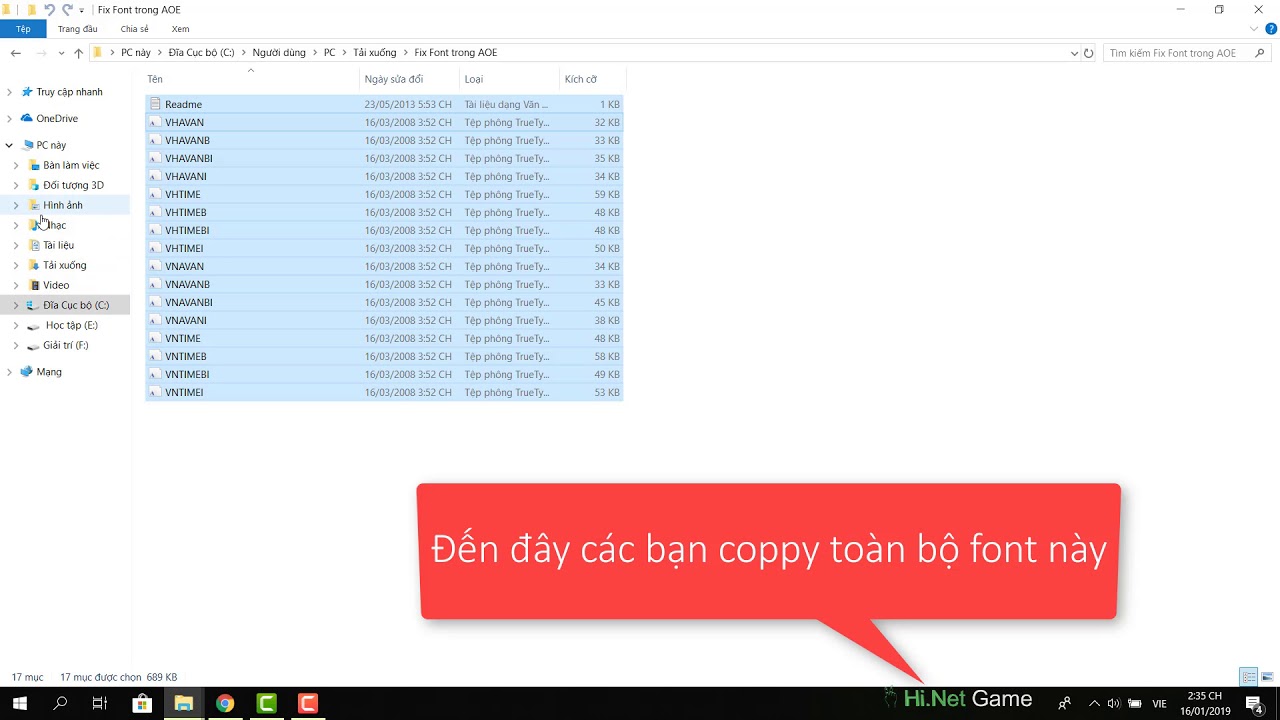Click Tải xuống breadcrumb segment
The height and width of the screenshot is (720, 1280).
click(x=374, y=52)
